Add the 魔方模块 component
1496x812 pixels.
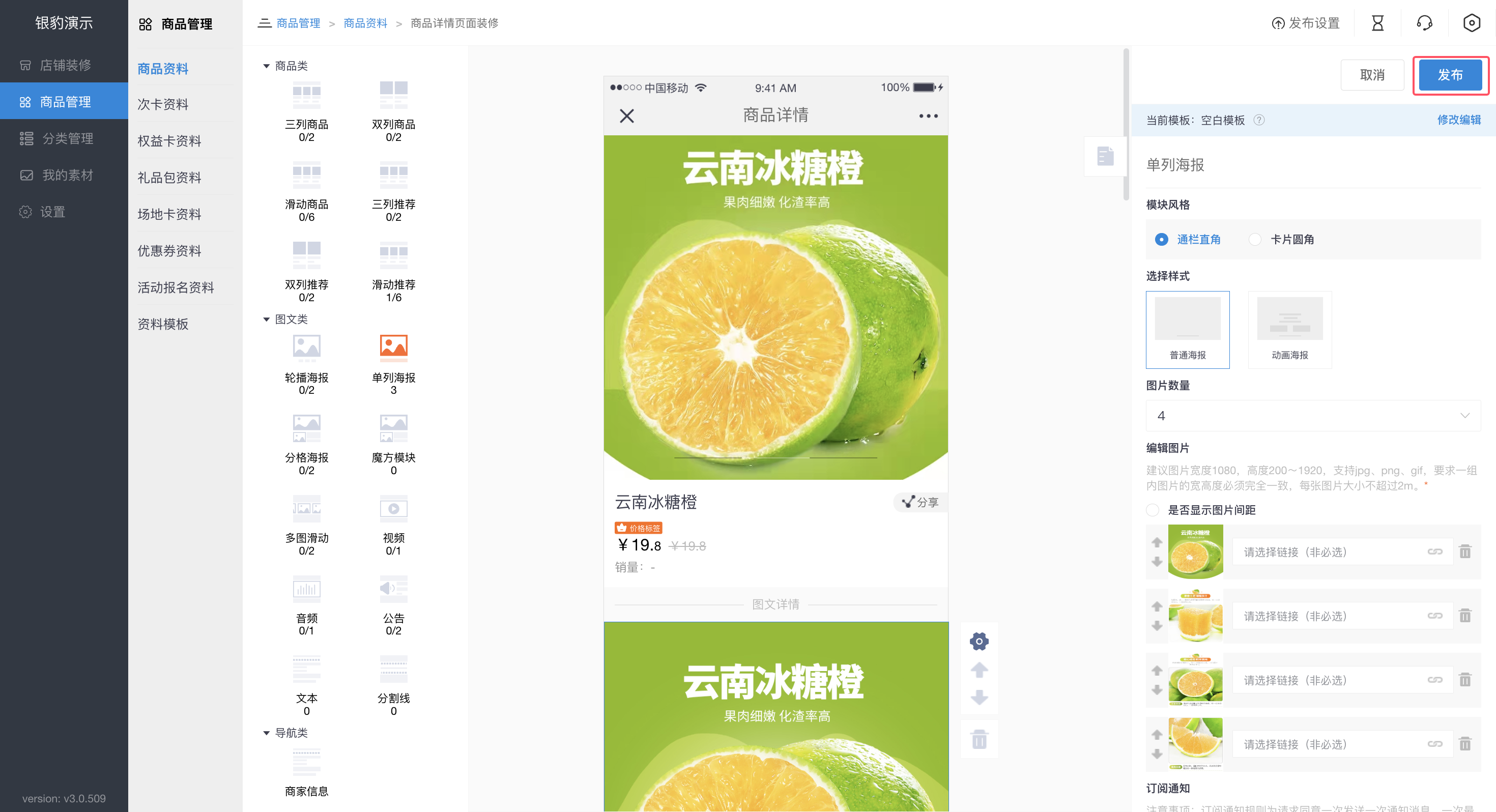pyautogui.click(x=393, y=445)
